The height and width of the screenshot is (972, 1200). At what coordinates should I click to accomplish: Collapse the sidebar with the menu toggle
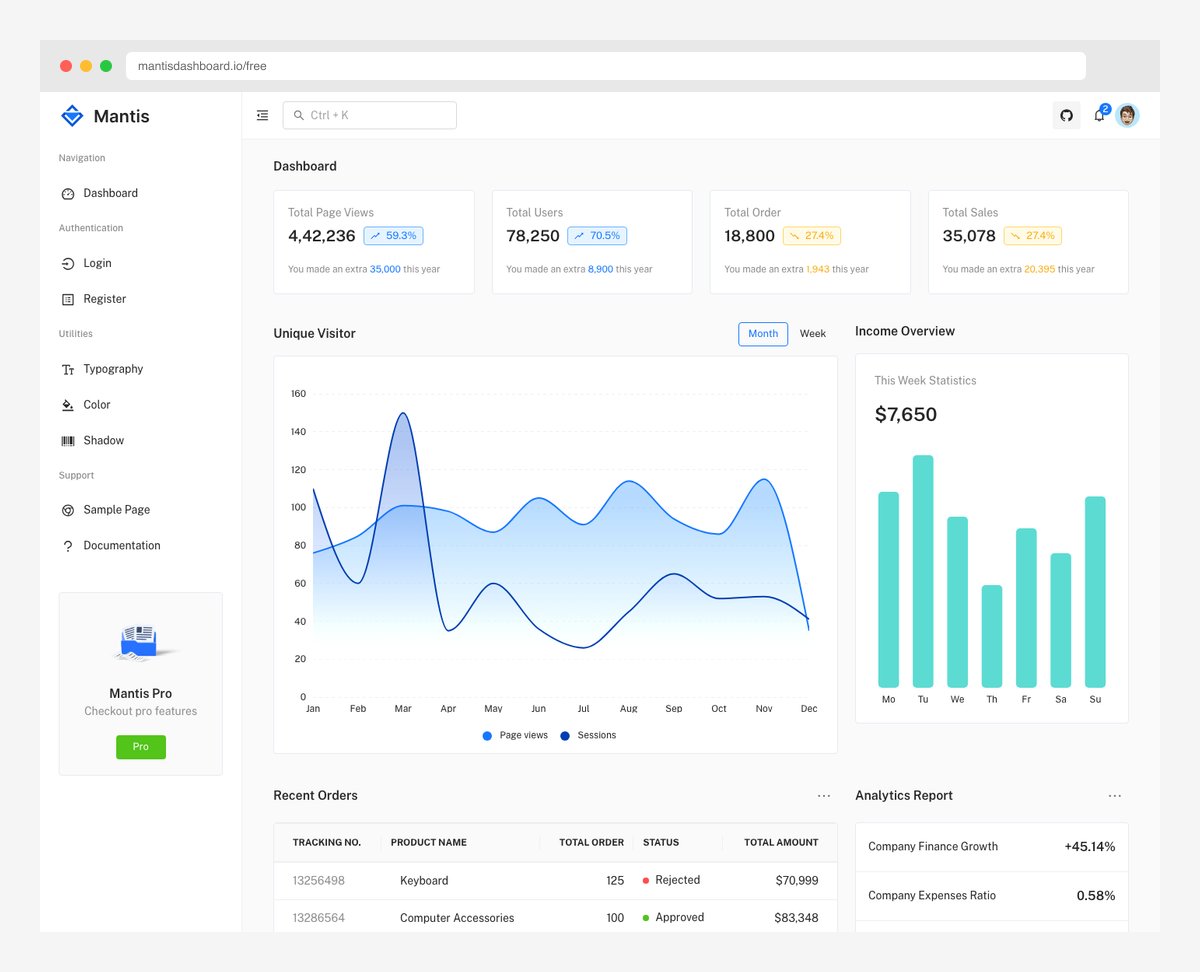pyautogui.click(x=262, y=115)
